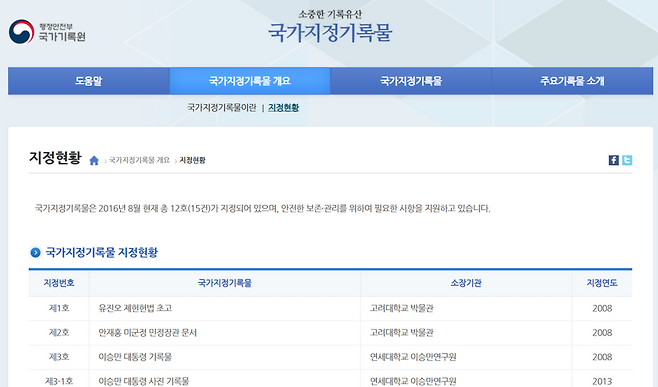658x387 pixels.
Task: Share page via Twitter icon
Action: pos(627,160)
